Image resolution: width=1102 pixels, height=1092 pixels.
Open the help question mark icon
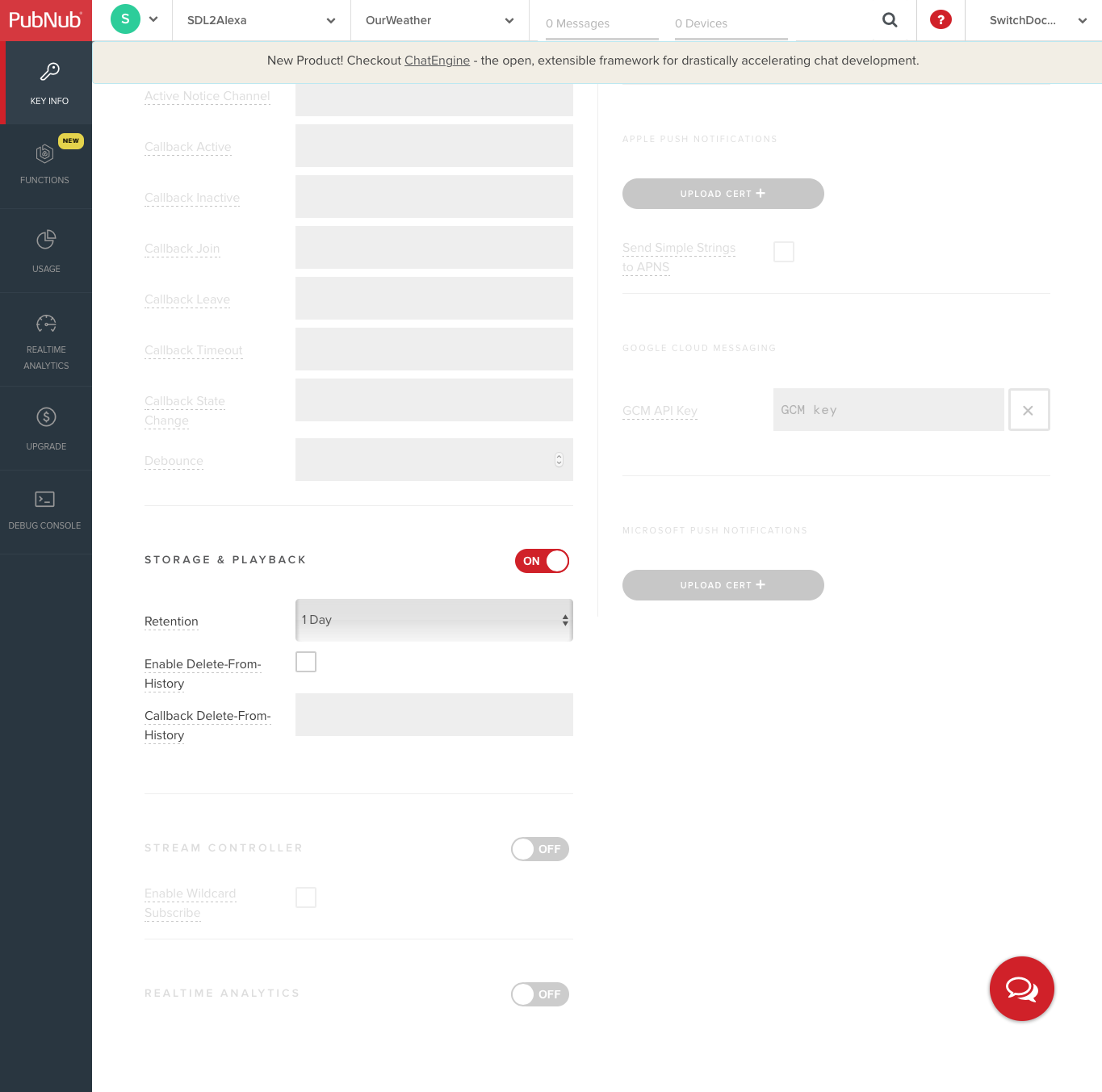pyautogui.click(x=941, y=20)
